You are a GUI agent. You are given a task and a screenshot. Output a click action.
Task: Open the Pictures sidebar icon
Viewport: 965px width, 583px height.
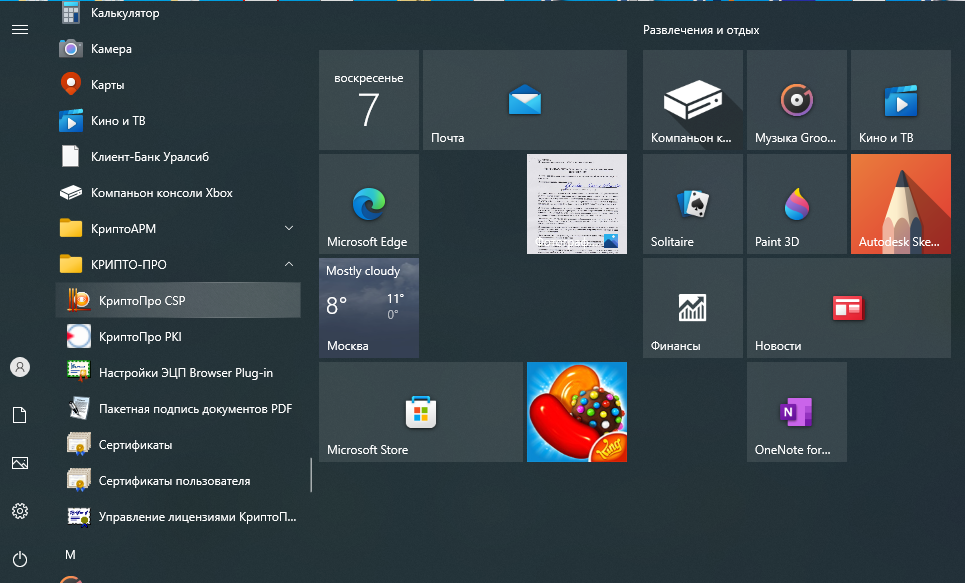pyautogui.click(x=20, y=463)
